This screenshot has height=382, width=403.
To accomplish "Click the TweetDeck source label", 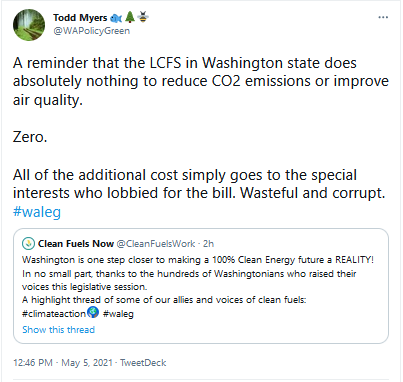I will pyautogui.click(x=143, y=363).
